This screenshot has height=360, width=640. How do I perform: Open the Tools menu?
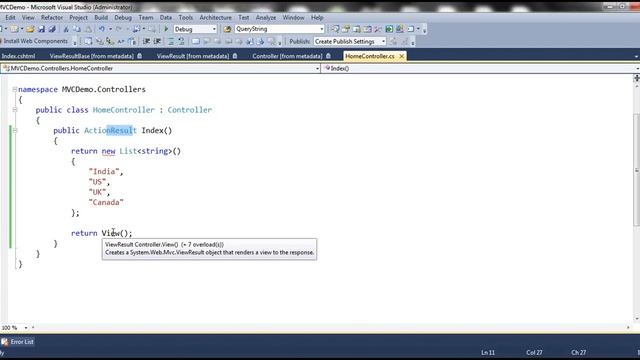(186, 18)
